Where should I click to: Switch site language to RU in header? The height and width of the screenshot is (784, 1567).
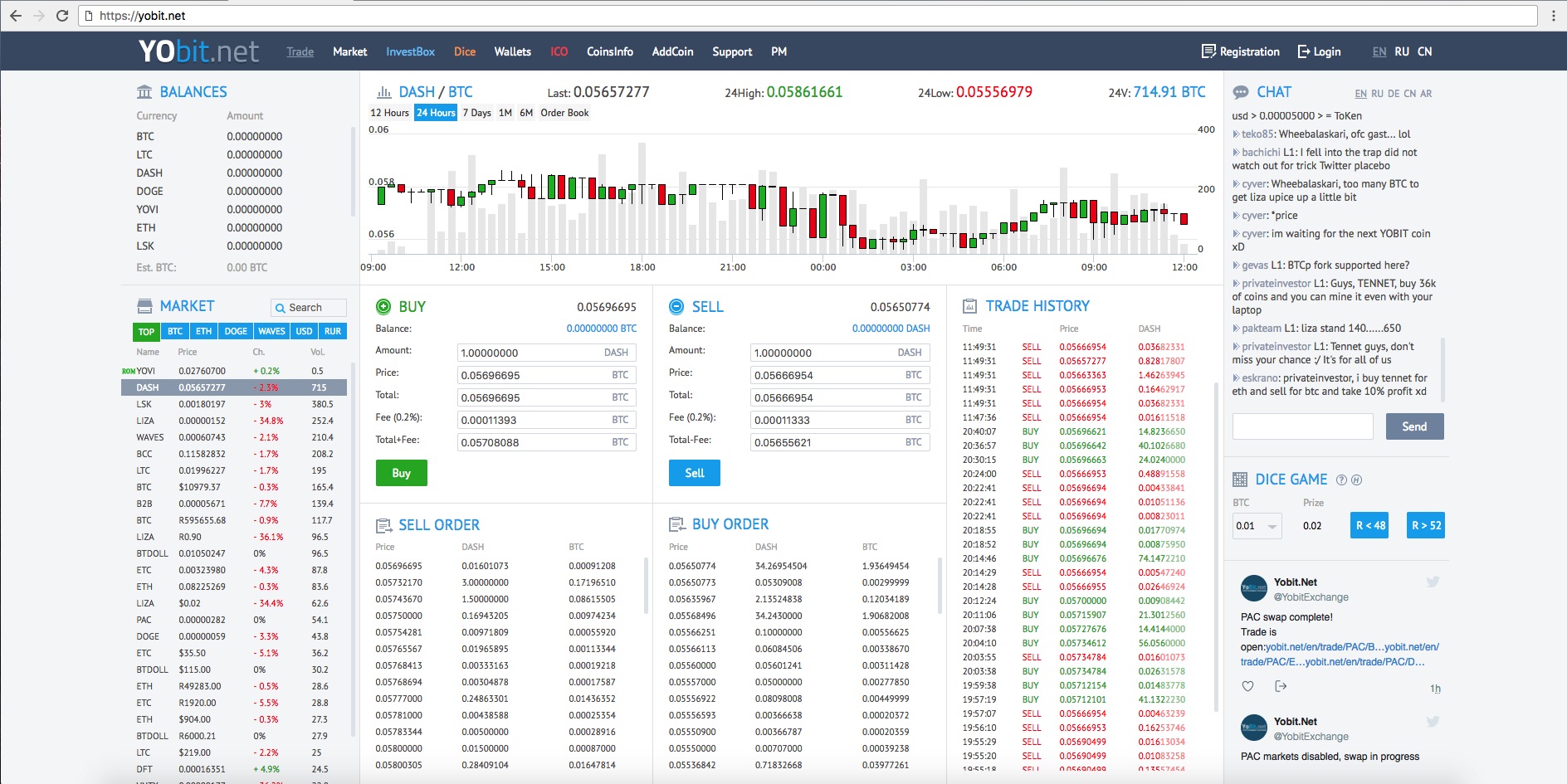click(x=1402, y=51)
